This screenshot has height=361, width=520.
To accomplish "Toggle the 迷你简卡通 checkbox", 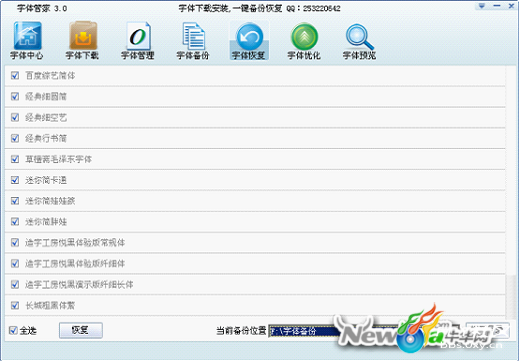I will click(15, 180).
